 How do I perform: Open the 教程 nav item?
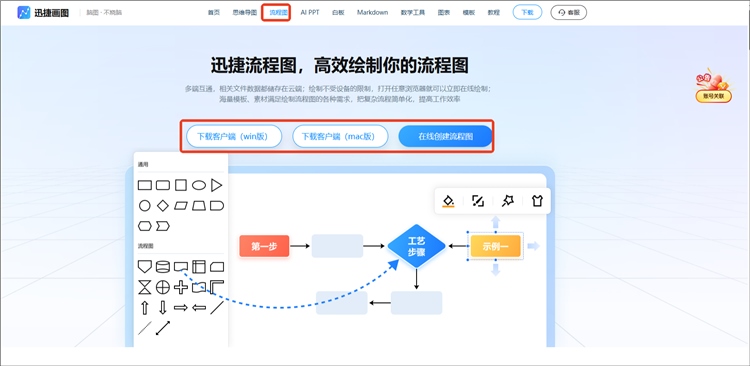(x=494, y=12)
